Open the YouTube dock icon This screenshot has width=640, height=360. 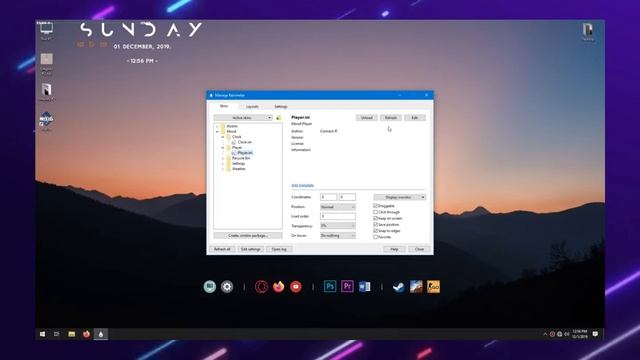point(296,287)
